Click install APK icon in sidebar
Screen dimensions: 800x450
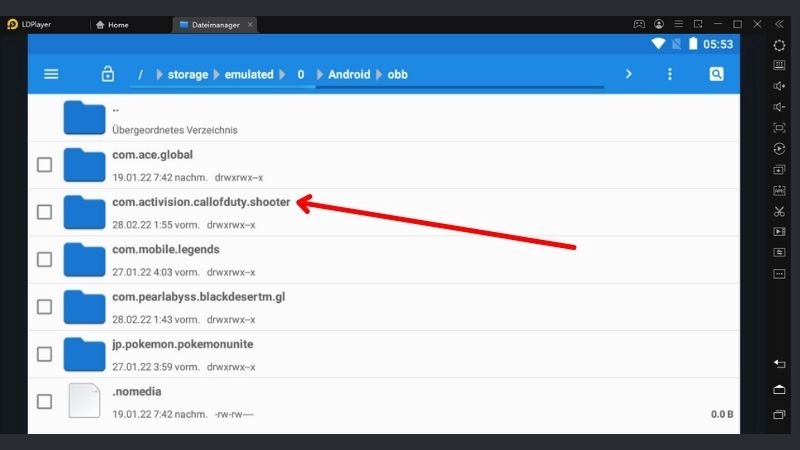[x=779, y=190]
